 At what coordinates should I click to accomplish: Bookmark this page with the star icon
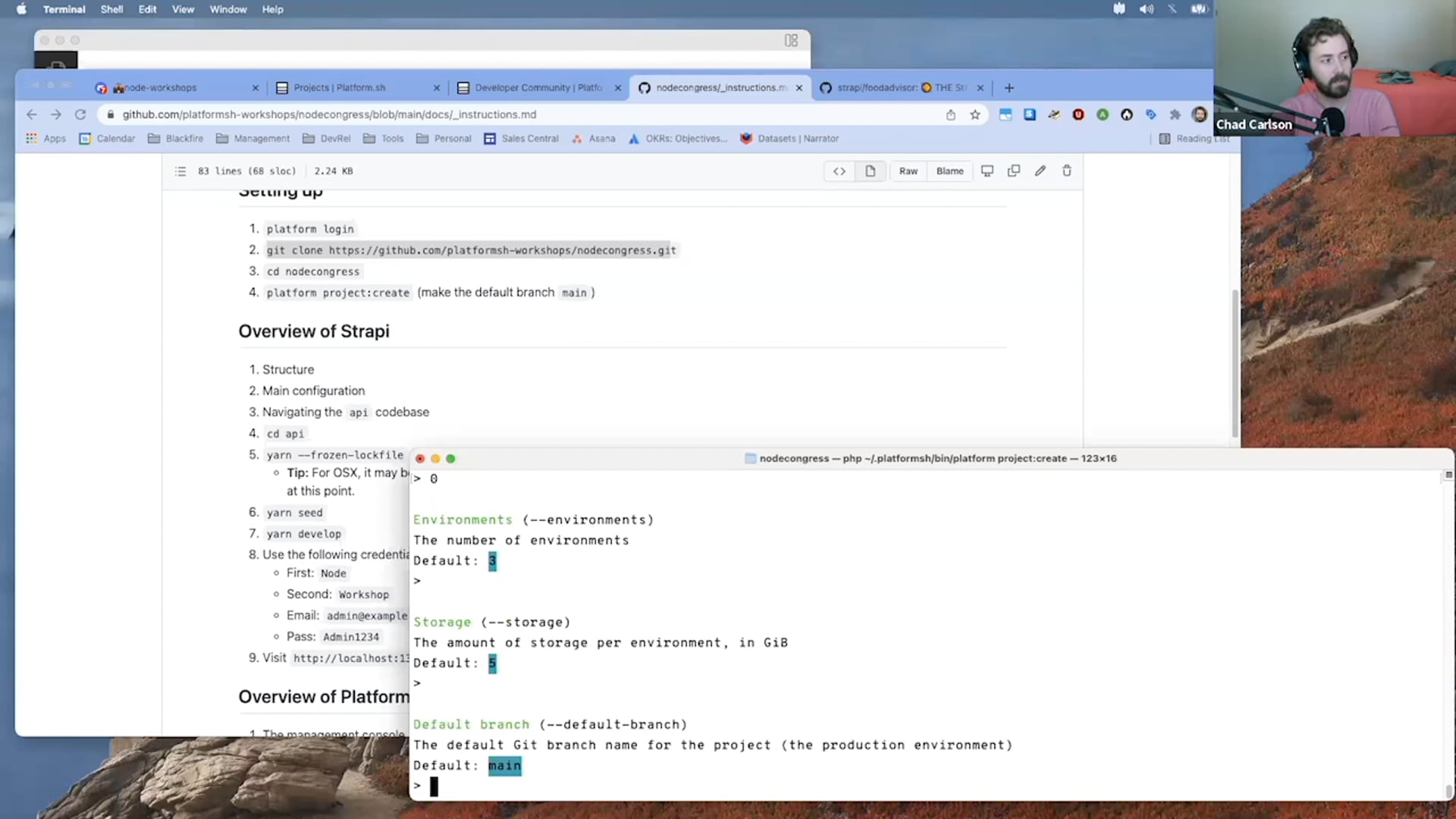coord(975,115)
